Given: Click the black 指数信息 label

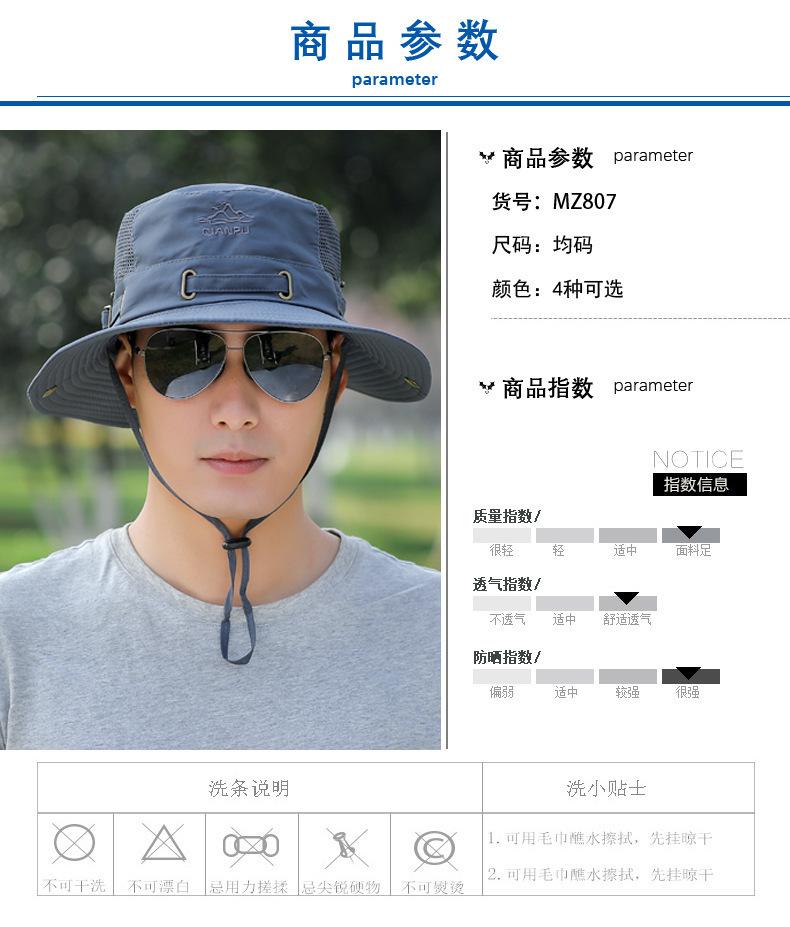Looking at the screenshot, I should pos(700,485).
